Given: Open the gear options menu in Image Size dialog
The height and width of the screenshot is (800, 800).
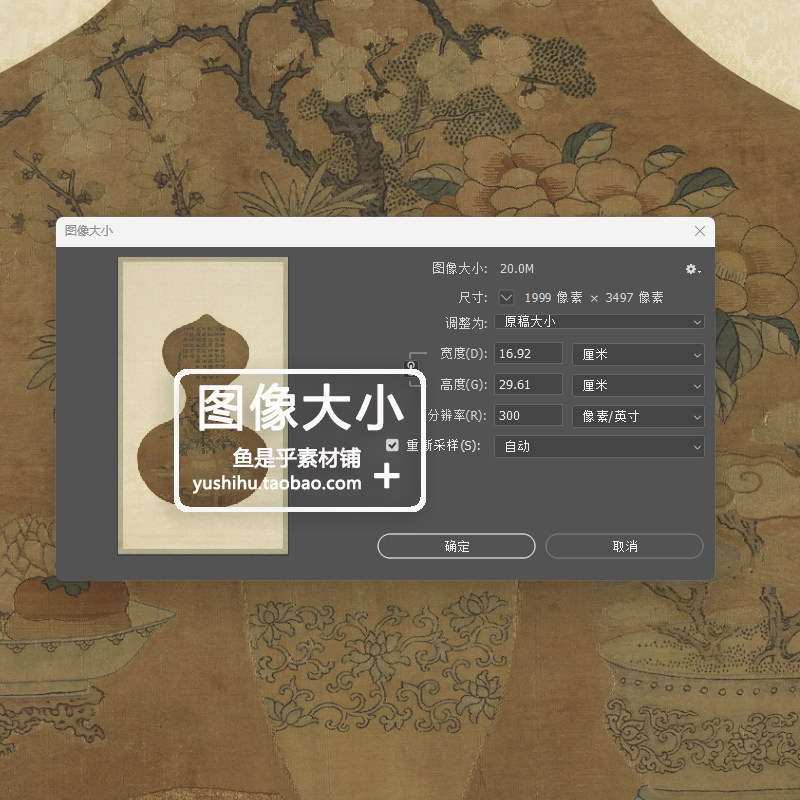Looking at the screenshot, I should point(692,269).
